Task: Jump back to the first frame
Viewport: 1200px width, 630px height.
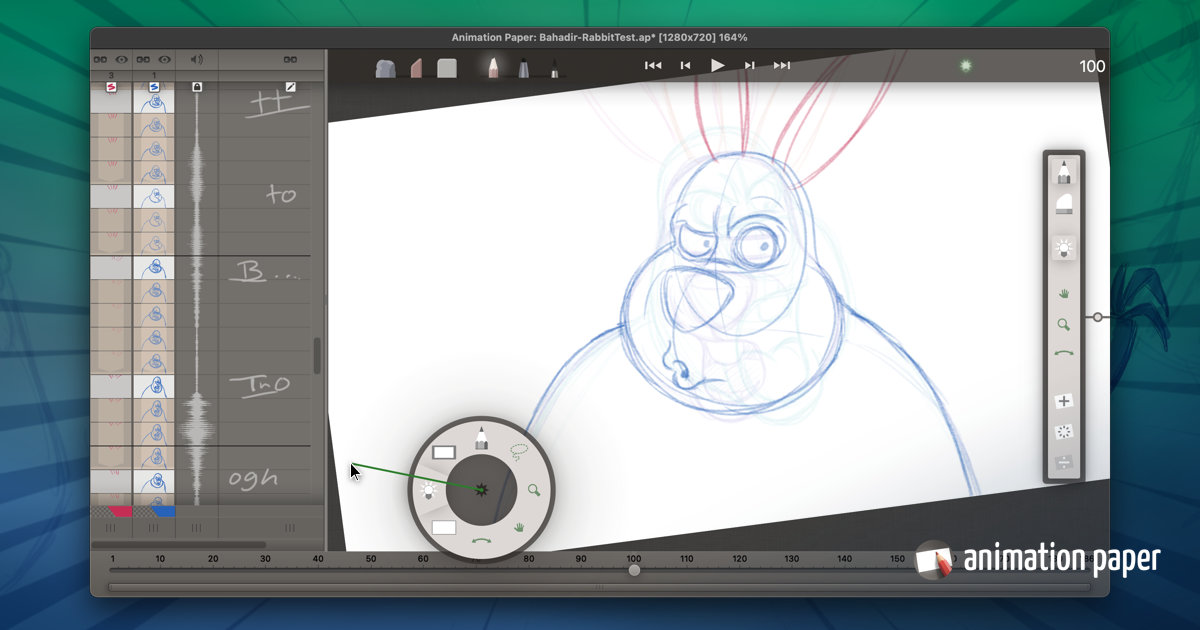Action: pyautogui.click(x=653, y=65)
